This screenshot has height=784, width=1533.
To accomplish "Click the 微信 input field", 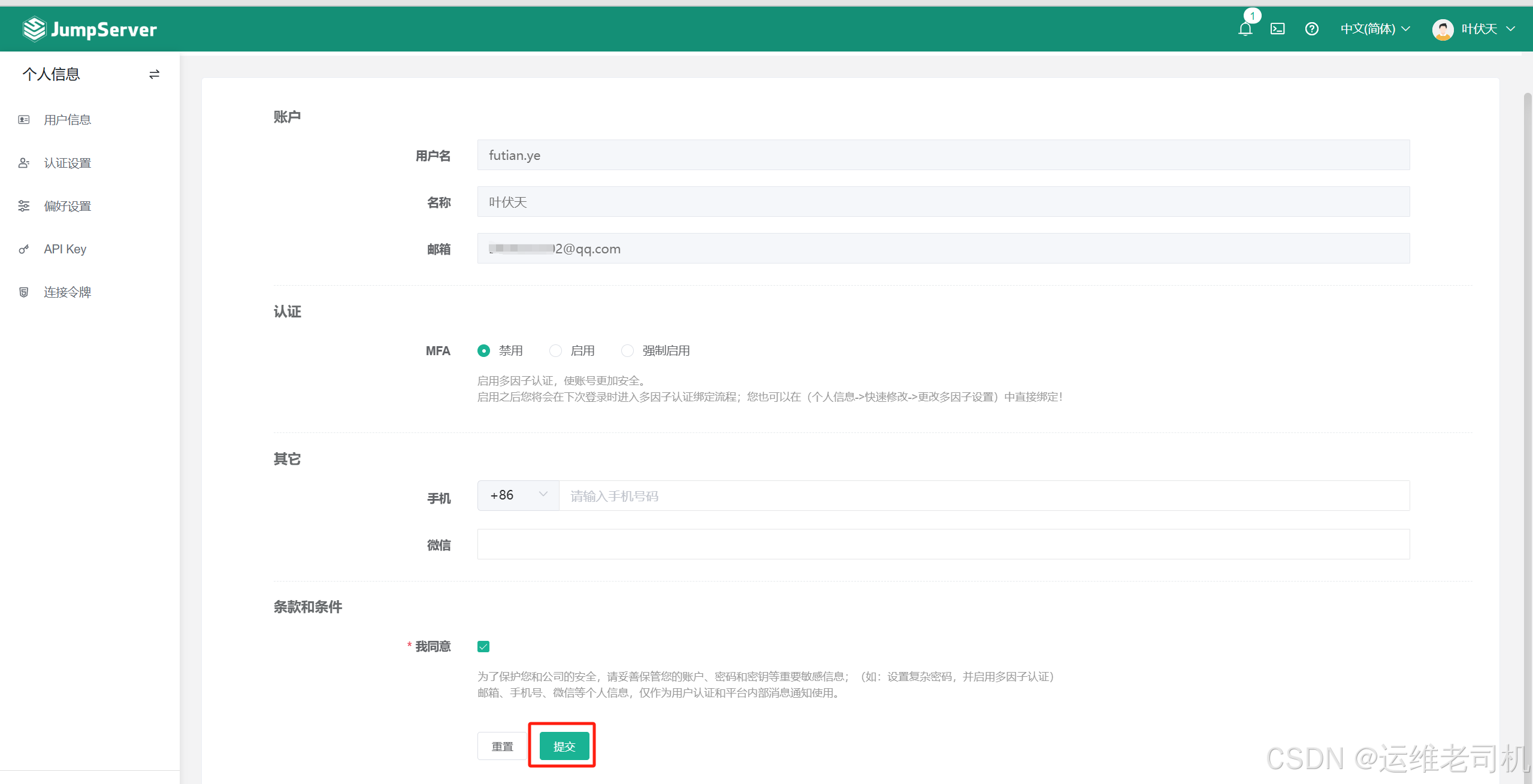I will 943,544.
